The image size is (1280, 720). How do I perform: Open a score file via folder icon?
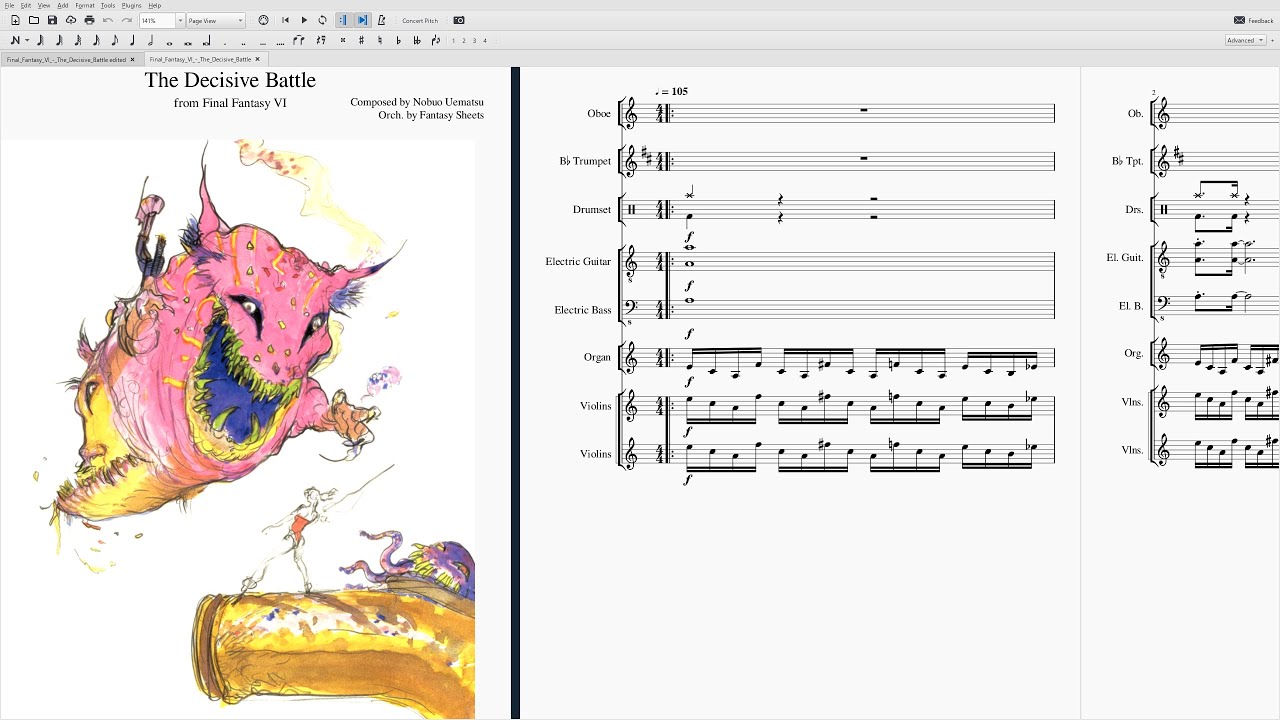(33, 20)
